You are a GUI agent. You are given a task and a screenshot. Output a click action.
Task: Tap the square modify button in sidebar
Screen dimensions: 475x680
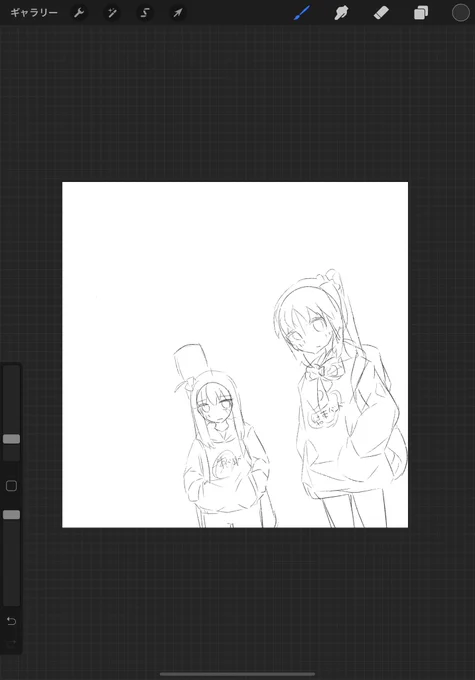coord(11,486)
